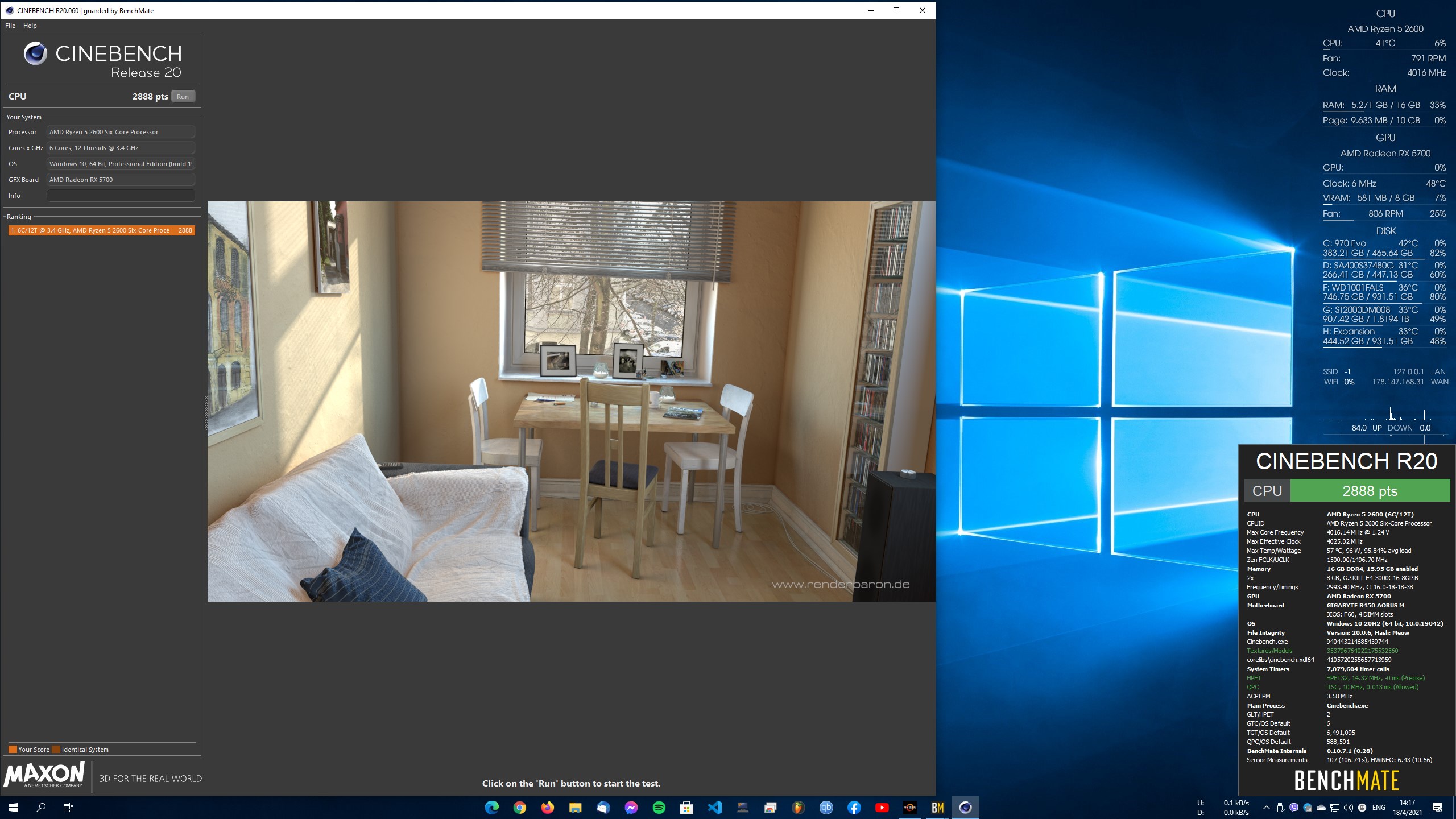The width and height of the screenshot is (1456, 819).
Task: Click the Cinebench logo sphere icon
Action: tap(35, 53)
